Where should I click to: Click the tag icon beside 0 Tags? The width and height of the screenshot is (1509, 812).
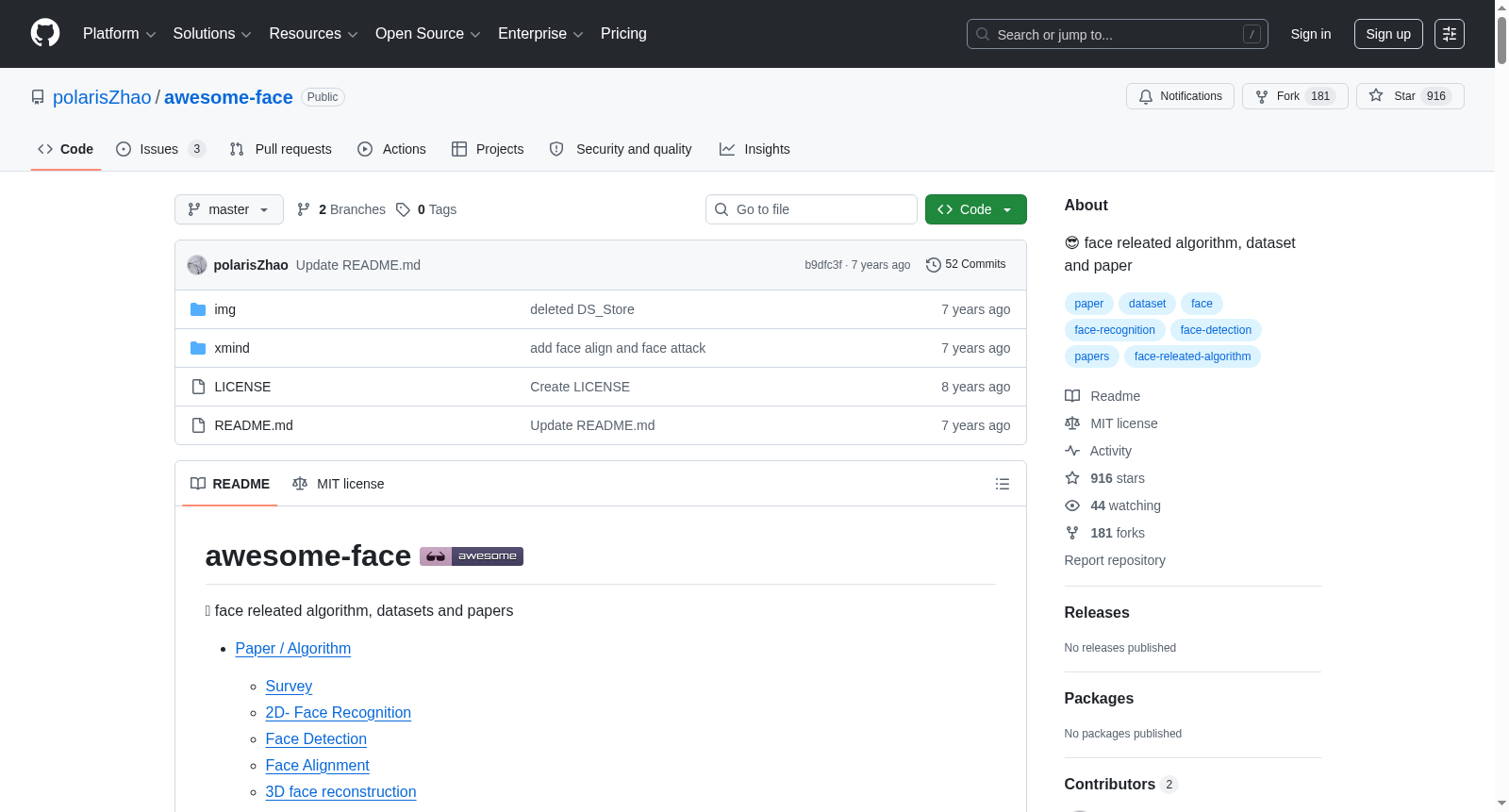[x=403, y=209]
